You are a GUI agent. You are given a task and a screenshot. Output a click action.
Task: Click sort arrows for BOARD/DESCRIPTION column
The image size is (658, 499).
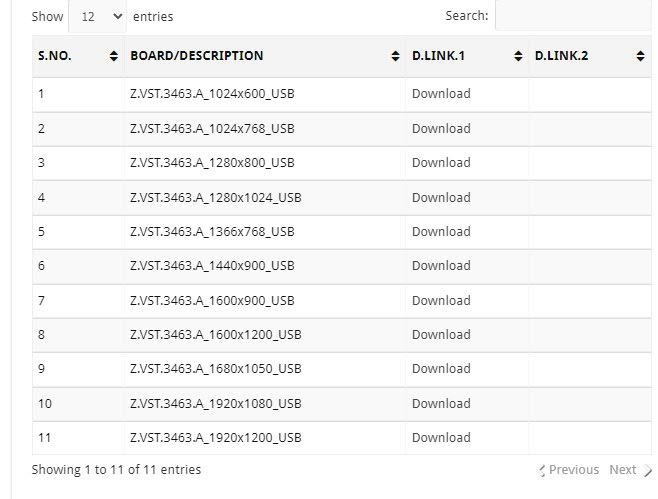[x=396, y=57]
